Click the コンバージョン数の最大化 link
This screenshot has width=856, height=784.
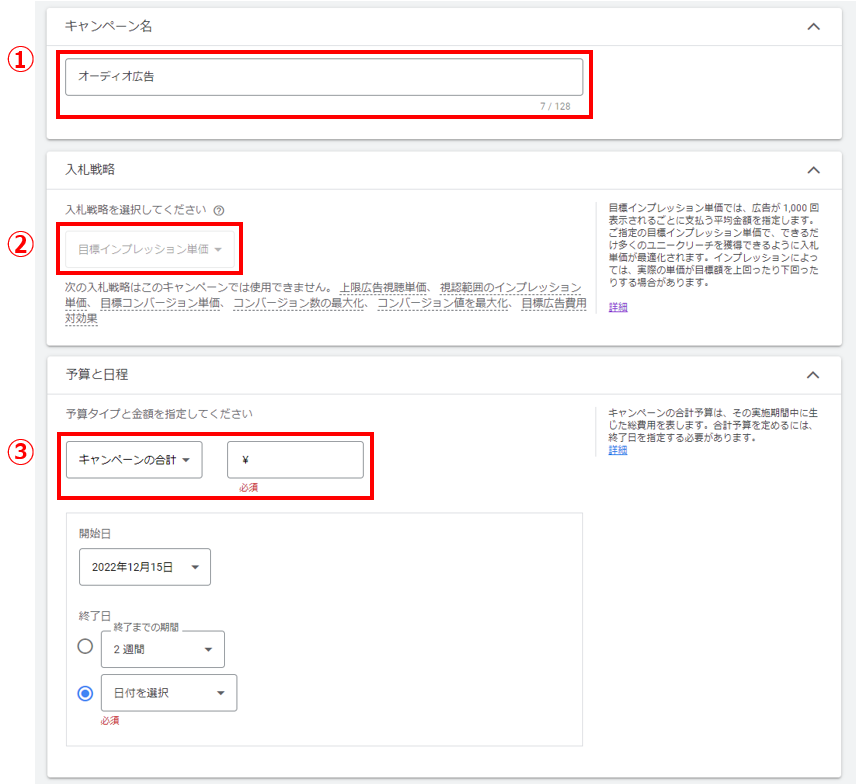pyautogui.click(x=300, y=302)
